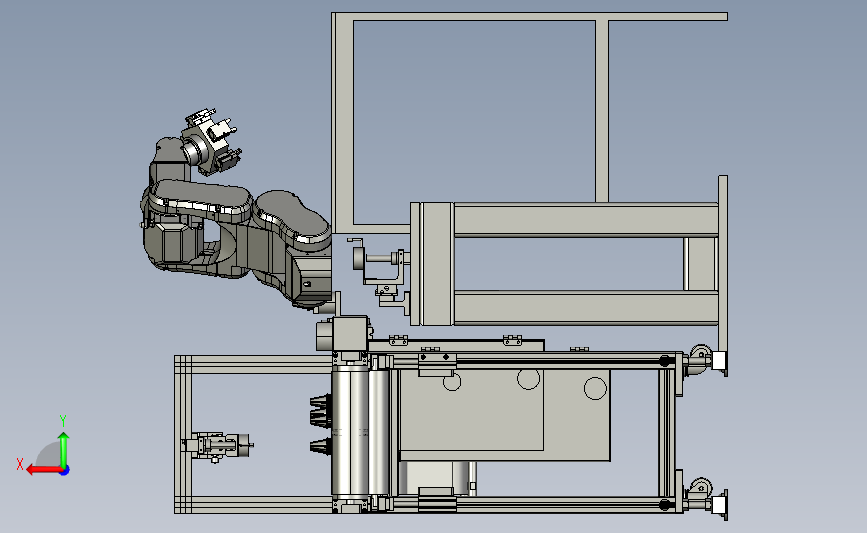Click the blue Z axis dot on triad

(x=65, y=471)
